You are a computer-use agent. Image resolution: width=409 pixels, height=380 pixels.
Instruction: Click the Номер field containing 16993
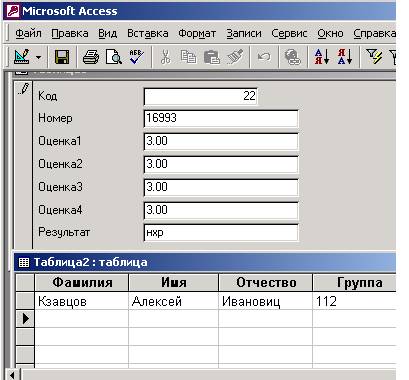point(221,118)
